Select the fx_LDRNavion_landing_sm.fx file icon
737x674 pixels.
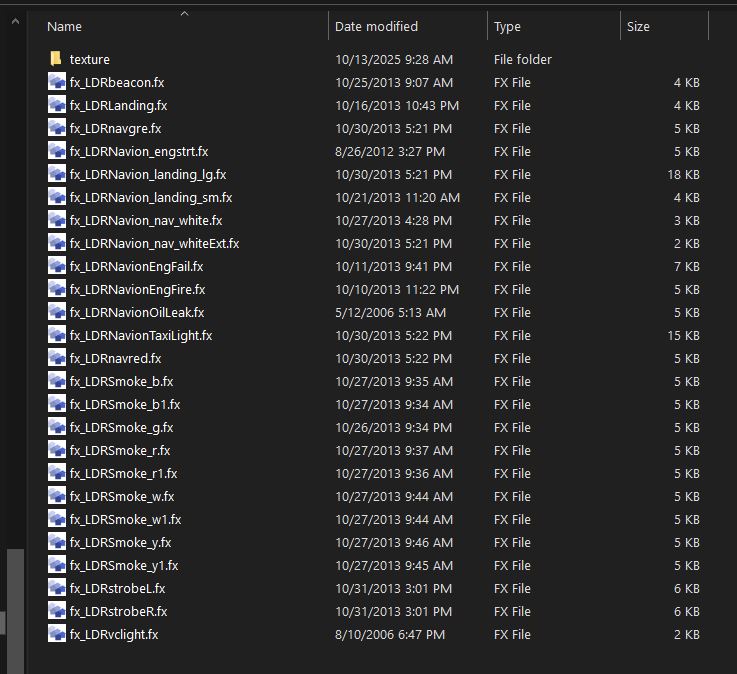click(x=57, y=197)
